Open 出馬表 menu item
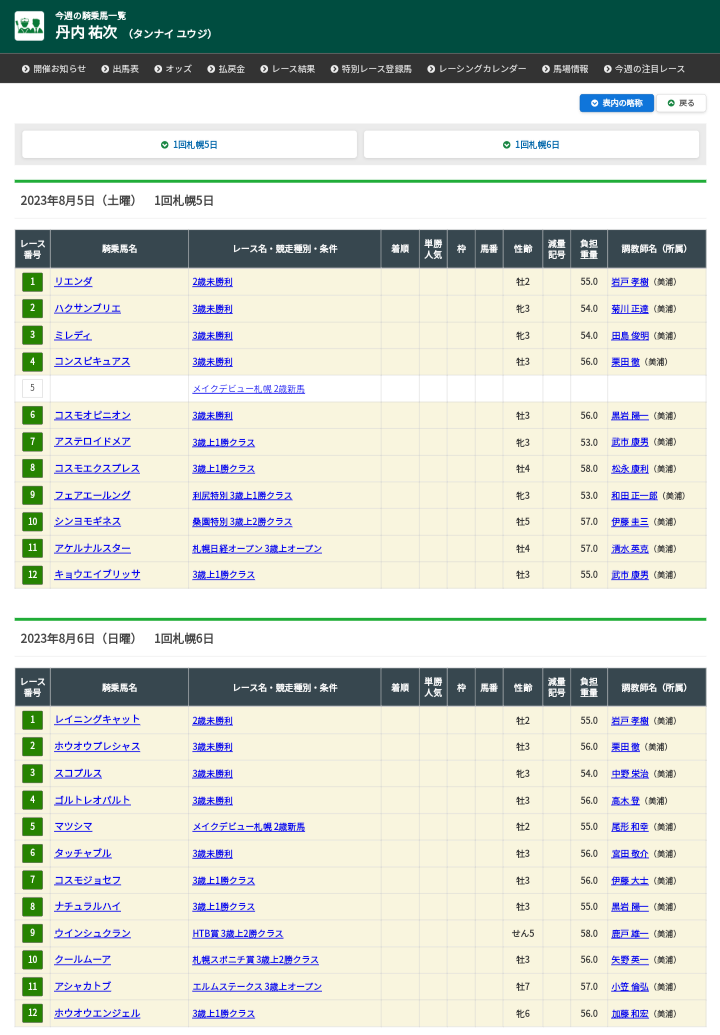The image size is (720, 1035). [x=120, y=69]
